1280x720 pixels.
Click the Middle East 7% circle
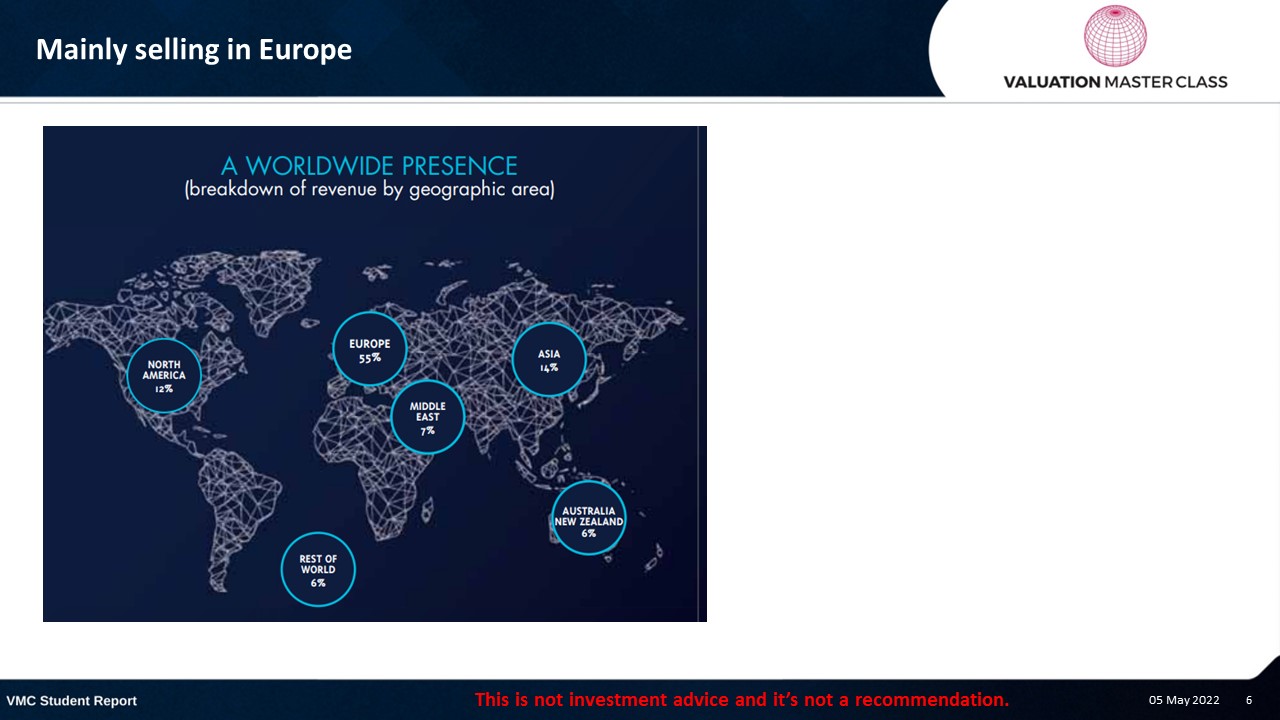tap(428, 417)
